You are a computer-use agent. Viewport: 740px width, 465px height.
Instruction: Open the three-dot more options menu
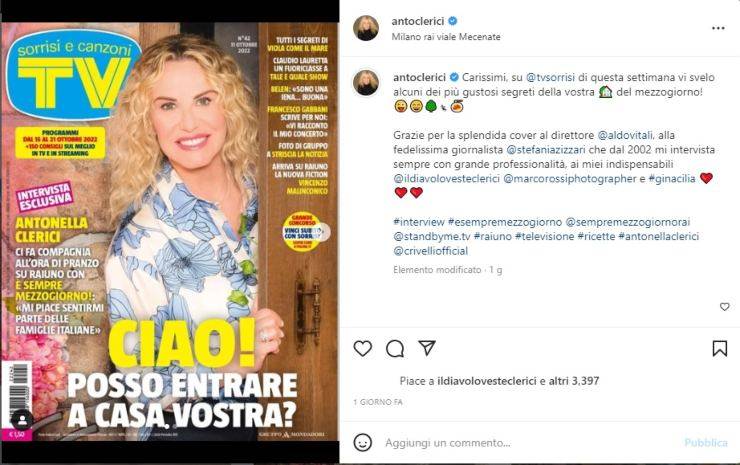coord(718,28)
